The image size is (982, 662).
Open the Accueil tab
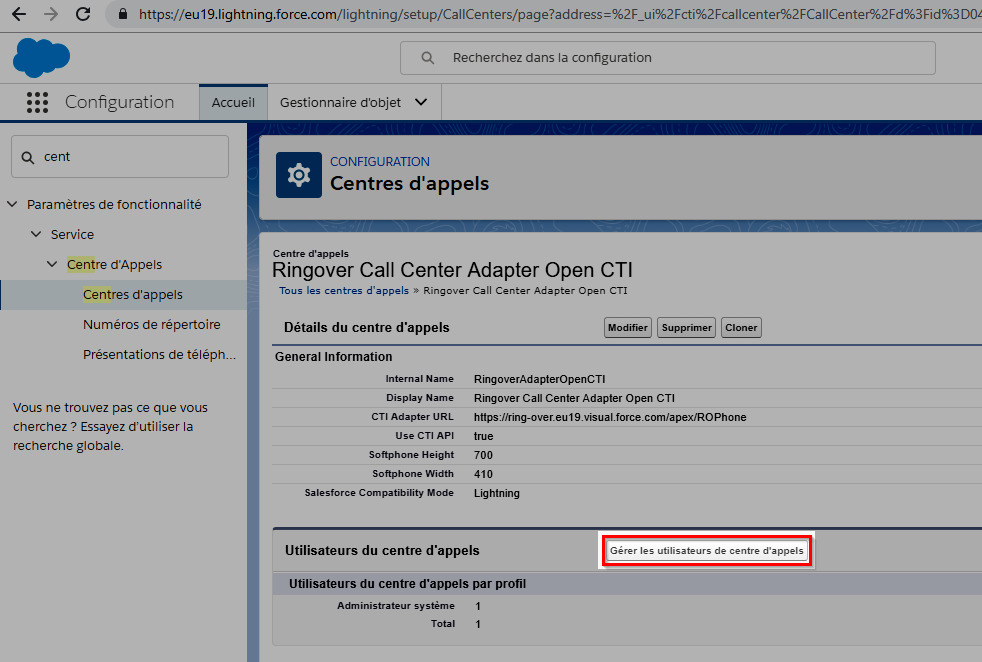pyautogui.click(x=233, y=102)
